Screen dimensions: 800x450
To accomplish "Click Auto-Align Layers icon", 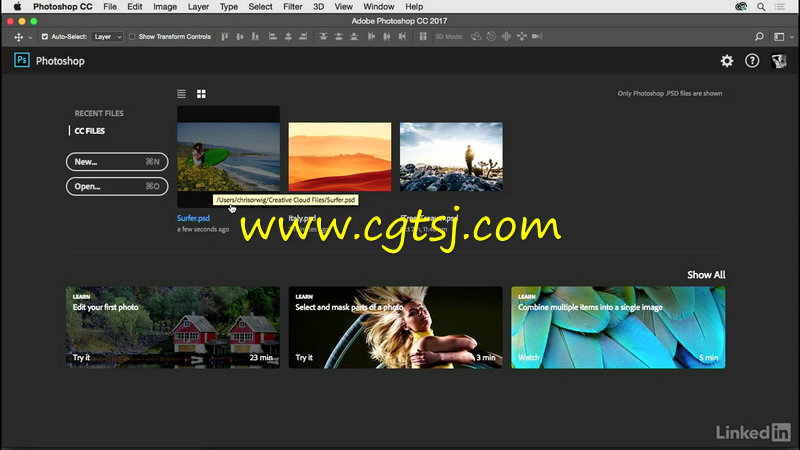I will 423,37.
